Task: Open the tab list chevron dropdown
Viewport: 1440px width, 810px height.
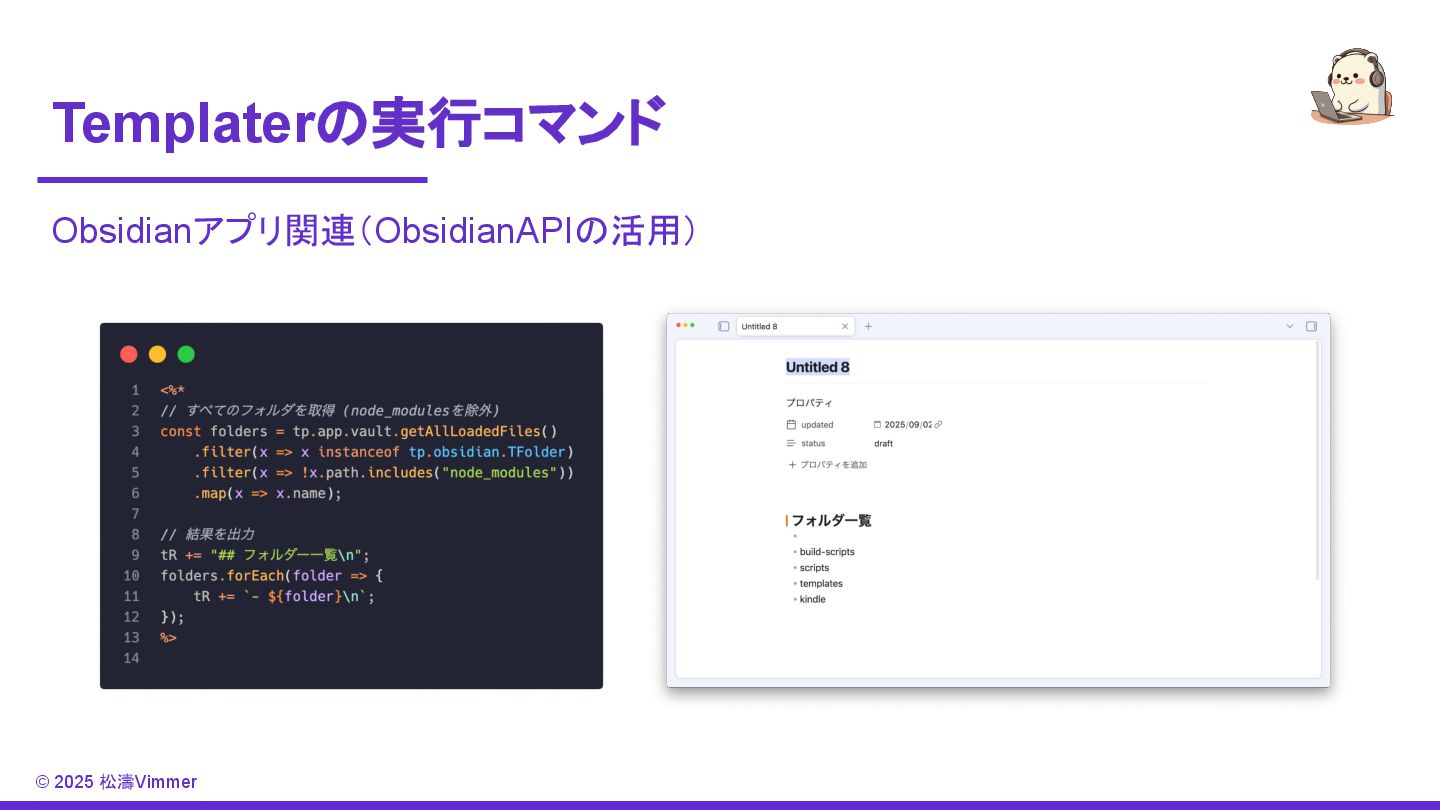Action: (x=1290, y=326)
